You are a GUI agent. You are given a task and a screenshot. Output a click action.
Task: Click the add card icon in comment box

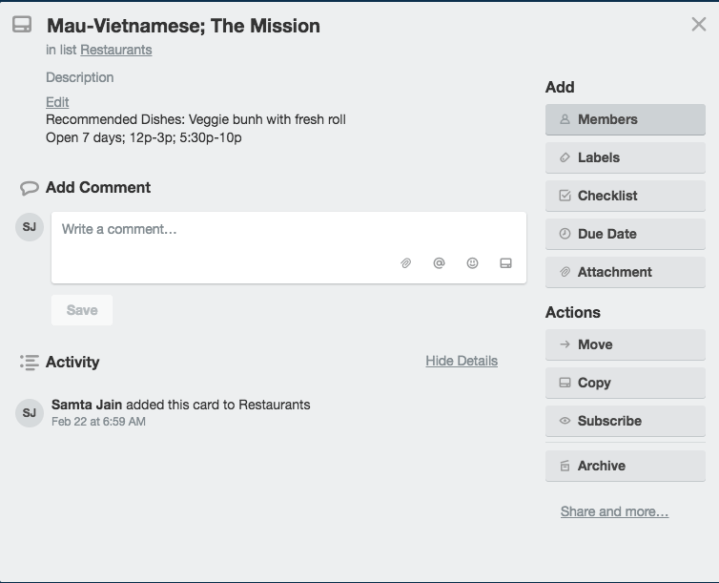pos(506,263)
